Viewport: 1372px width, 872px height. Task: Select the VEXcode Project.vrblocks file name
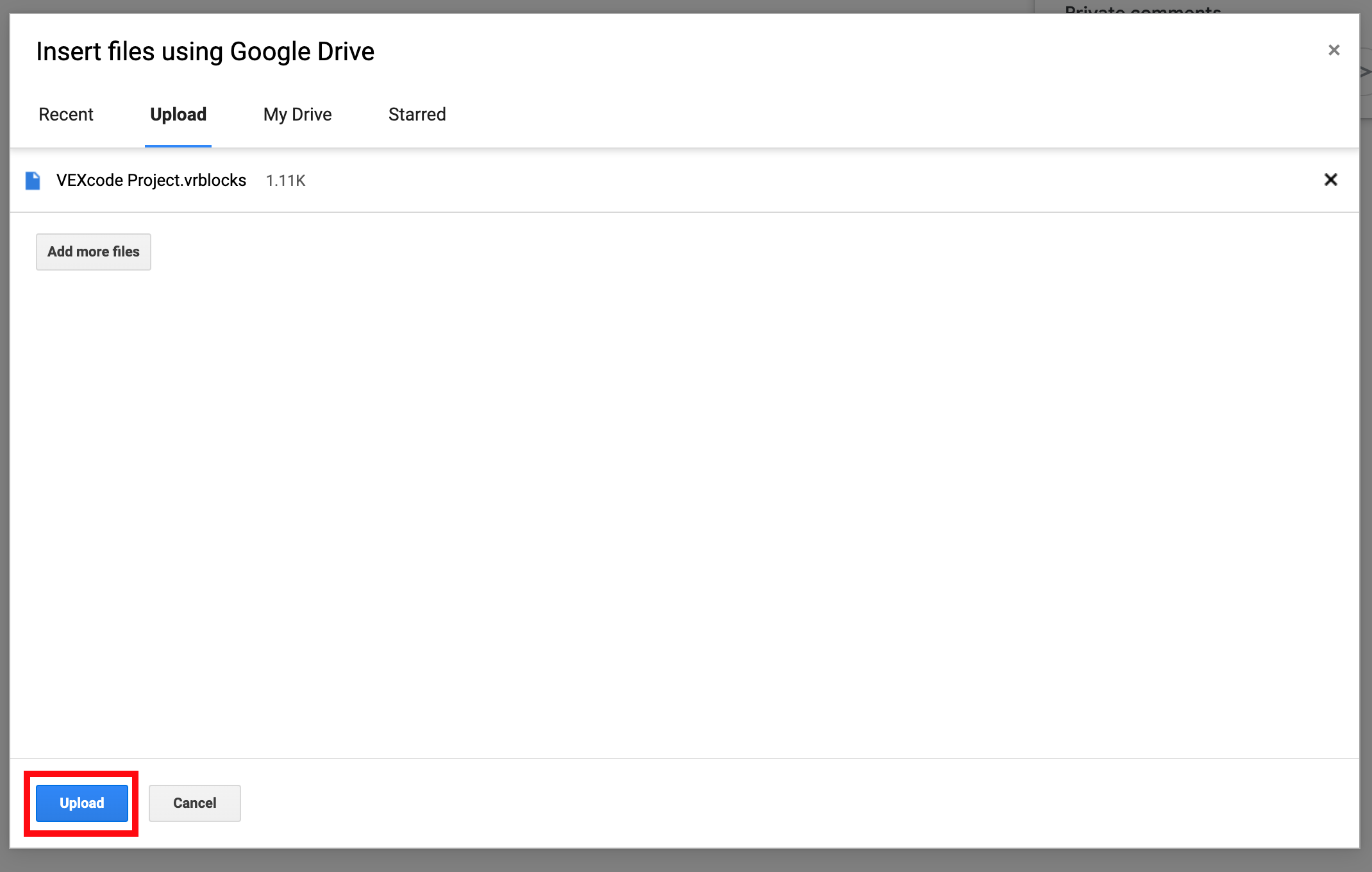[151, 181]
